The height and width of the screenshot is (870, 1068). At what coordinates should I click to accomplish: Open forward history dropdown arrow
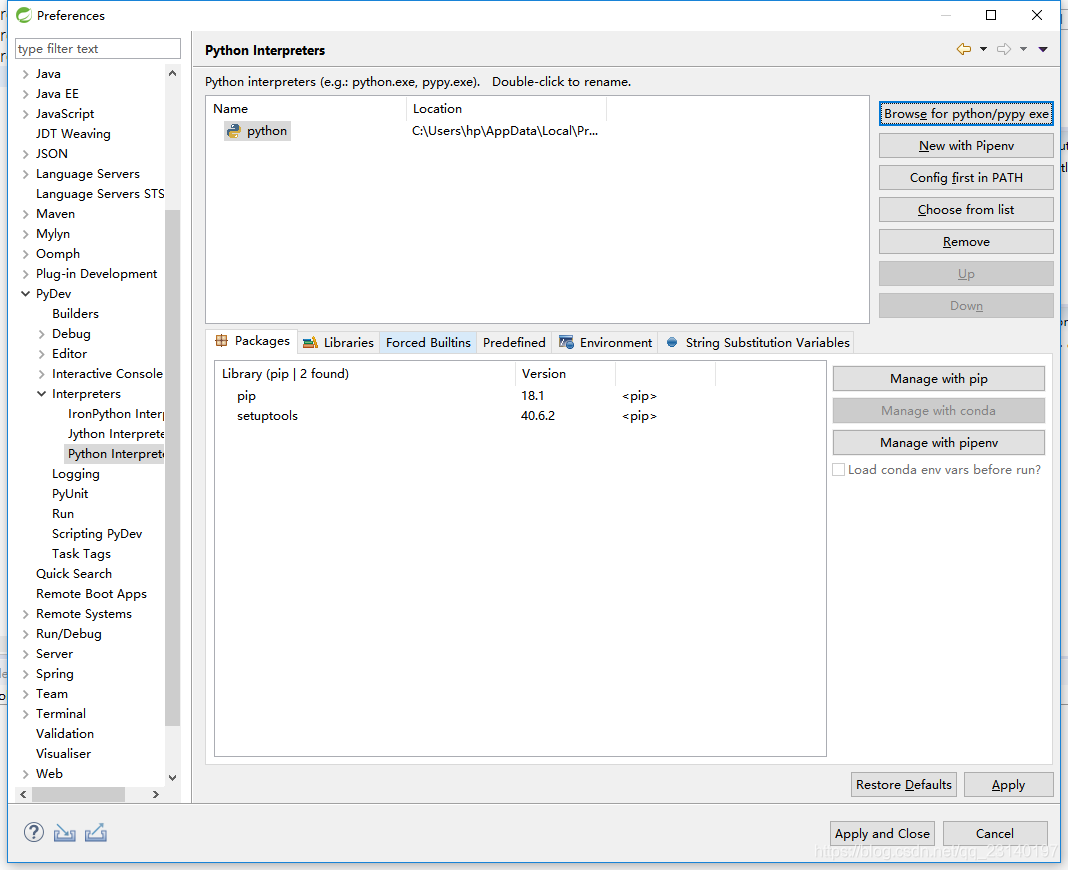click(x=1023, y=49)
